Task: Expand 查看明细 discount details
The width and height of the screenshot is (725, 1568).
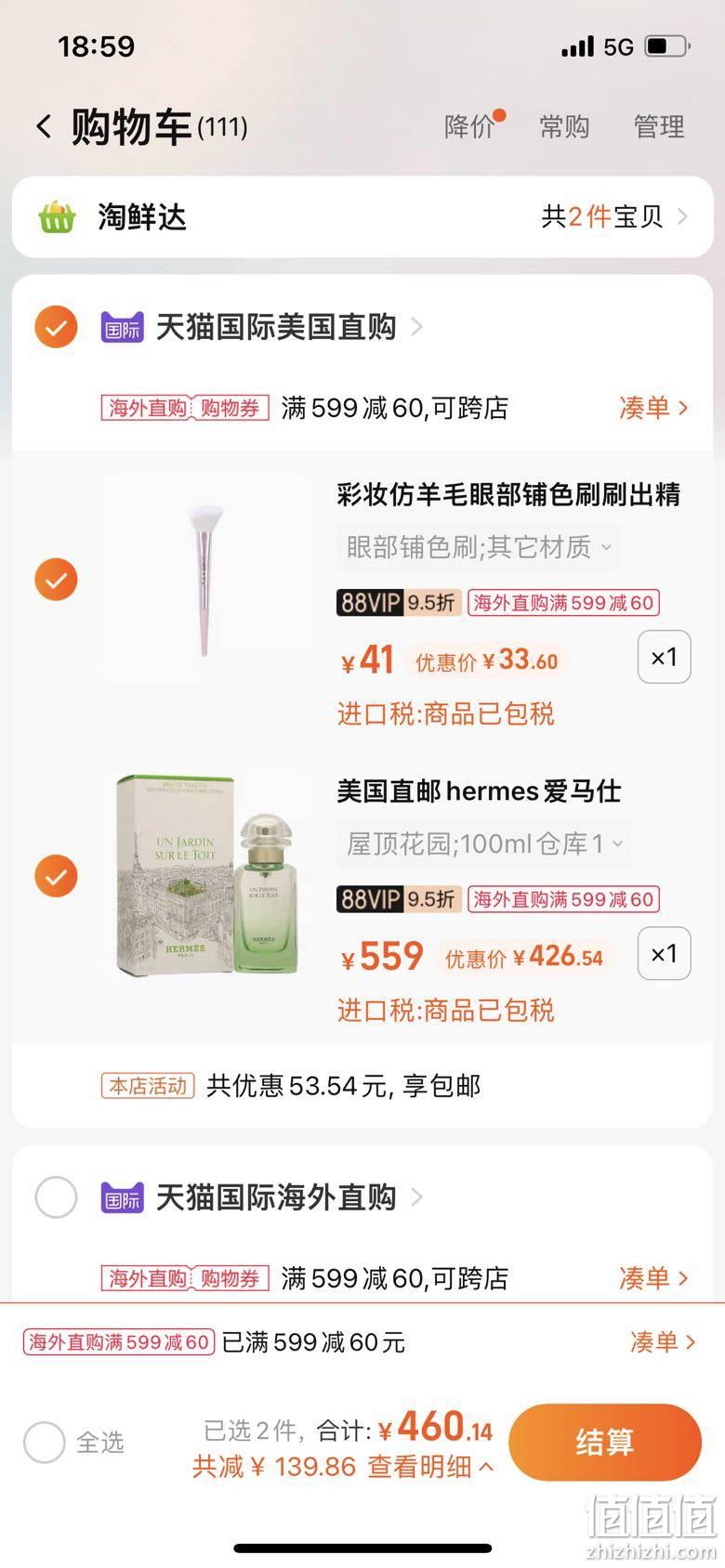Action: click(x=430, y=1467)
